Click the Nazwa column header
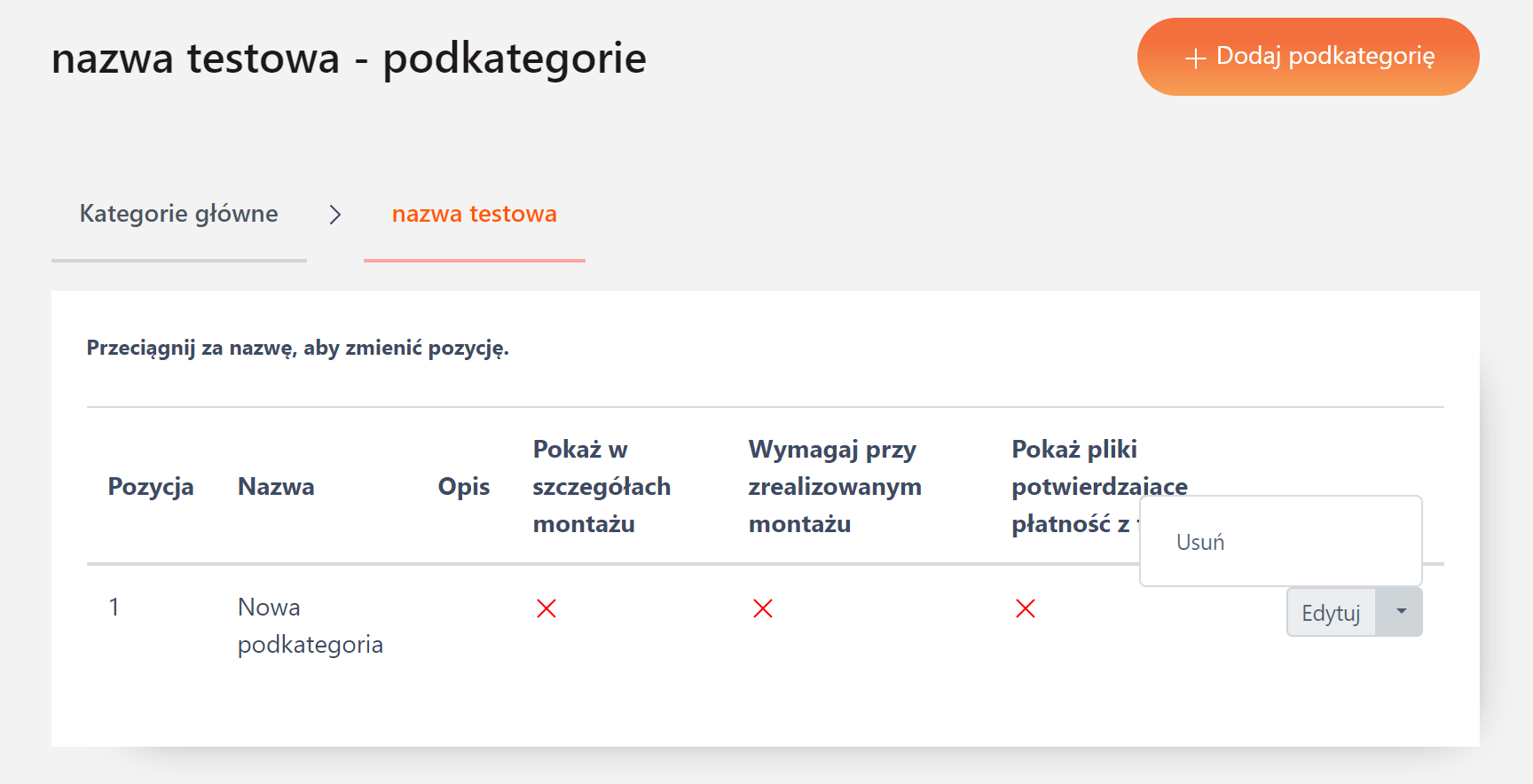 [276, 486]
